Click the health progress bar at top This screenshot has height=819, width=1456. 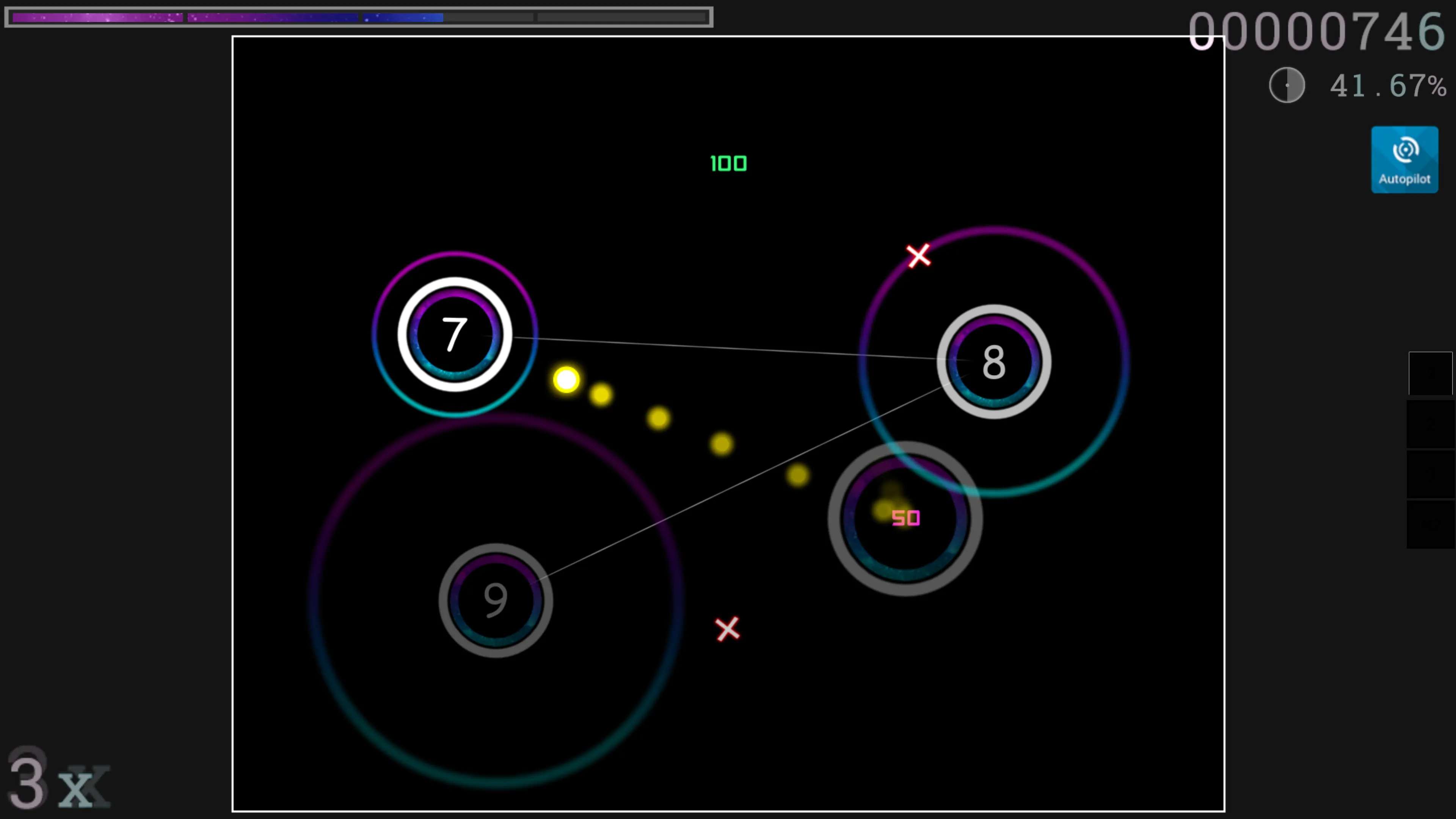point(358,17)
